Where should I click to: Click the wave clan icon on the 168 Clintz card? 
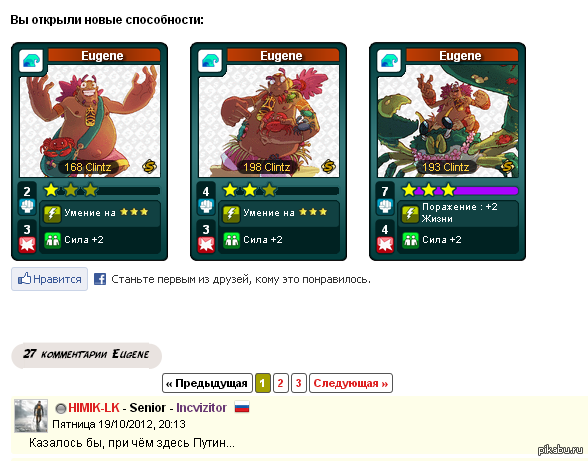pyautogui.click(x=31, y=61)
